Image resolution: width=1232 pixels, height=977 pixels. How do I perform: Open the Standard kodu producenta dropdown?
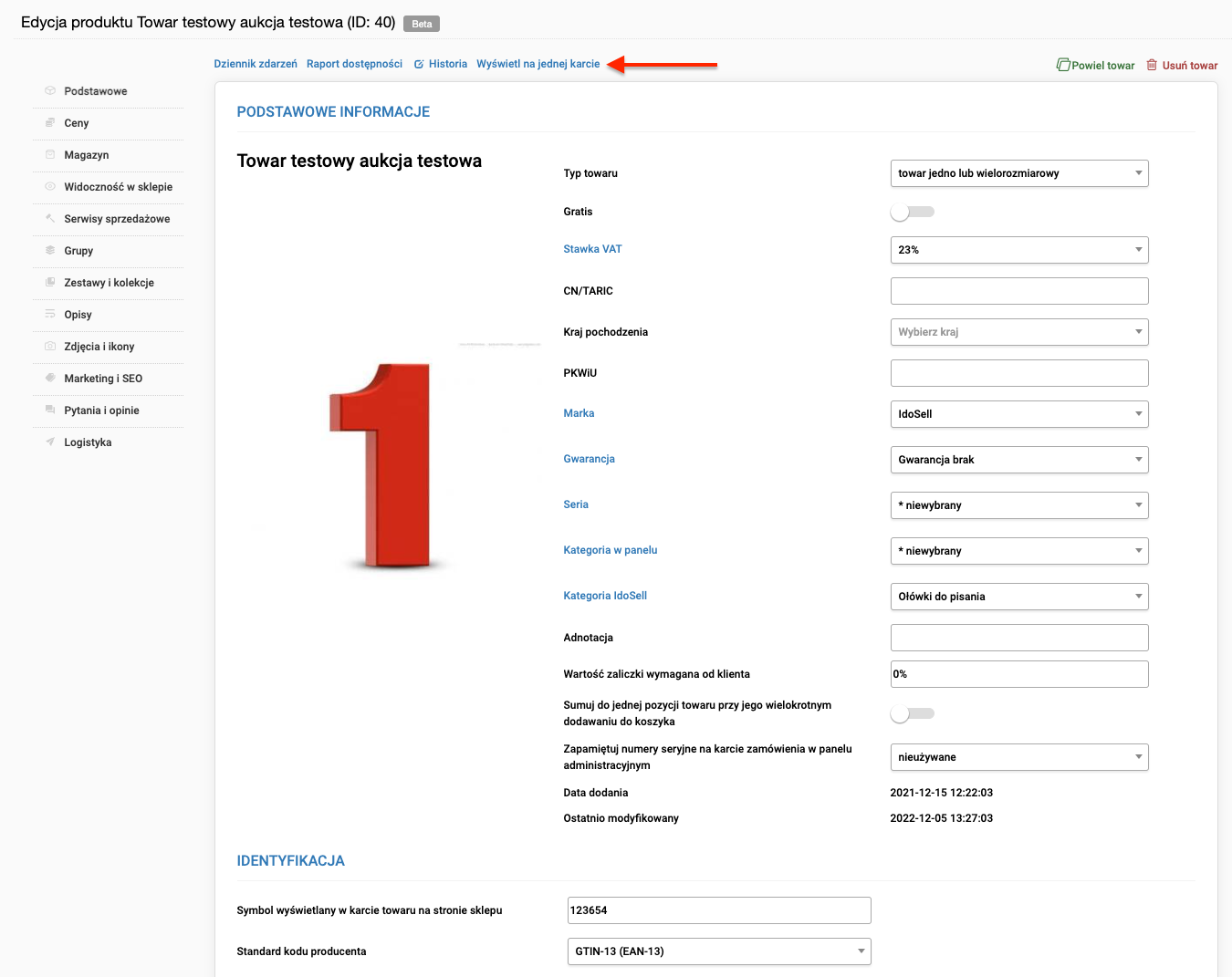point(719,951)
